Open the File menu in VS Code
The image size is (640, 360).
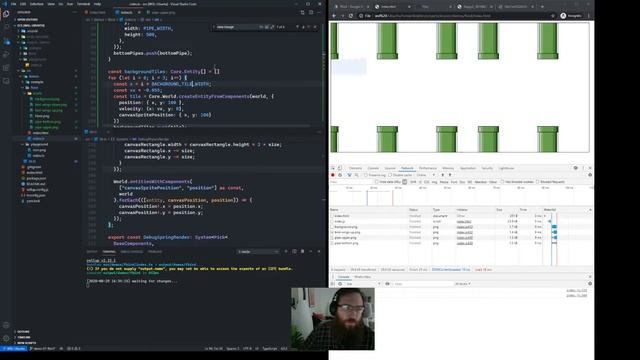(13, 4)
